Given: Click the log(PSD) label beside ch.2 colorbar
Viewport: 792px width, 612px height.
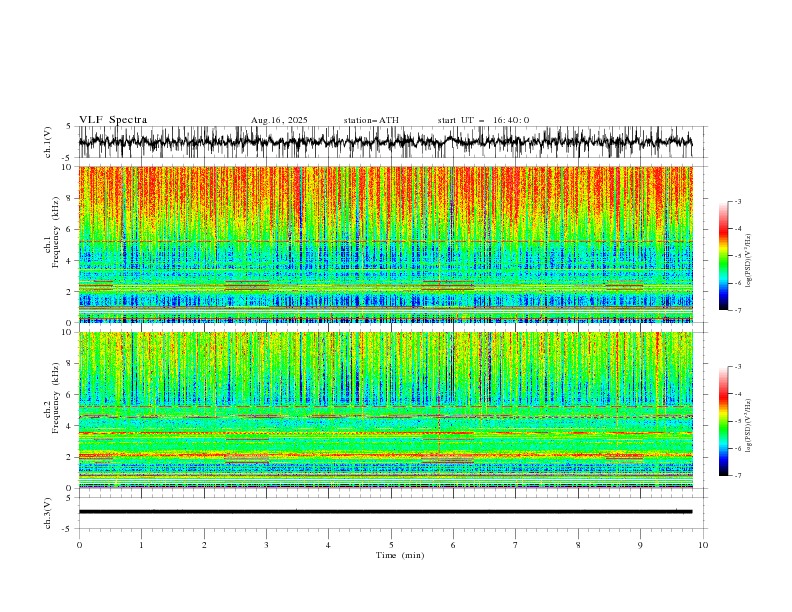Looking at the screenshot, I should coord(748,425).
